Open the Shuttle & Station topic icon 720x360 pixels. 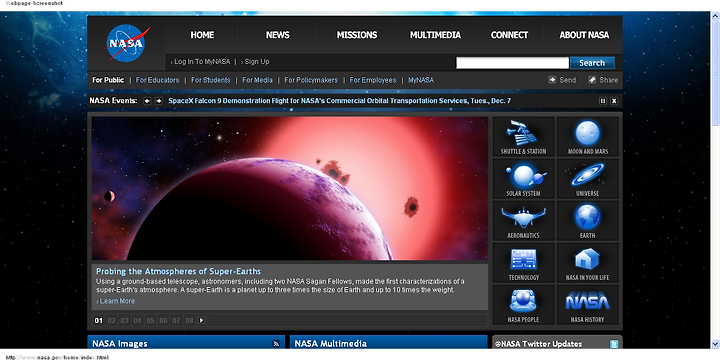(x=523, y=137)
